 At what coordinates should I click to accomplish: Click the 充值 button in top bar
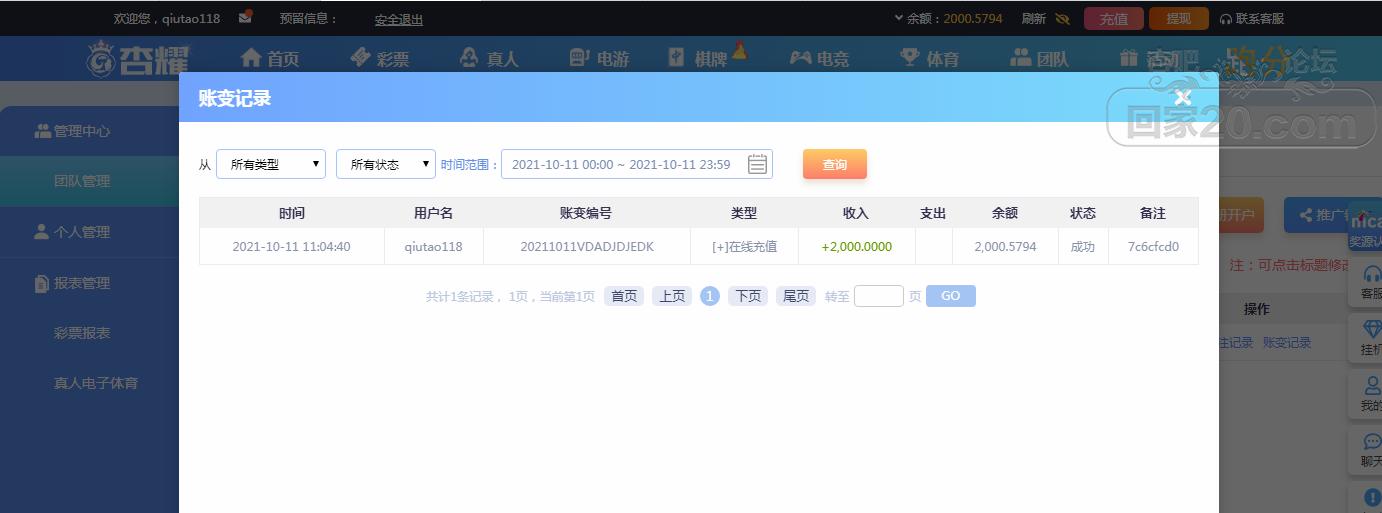pos(1114,18)
